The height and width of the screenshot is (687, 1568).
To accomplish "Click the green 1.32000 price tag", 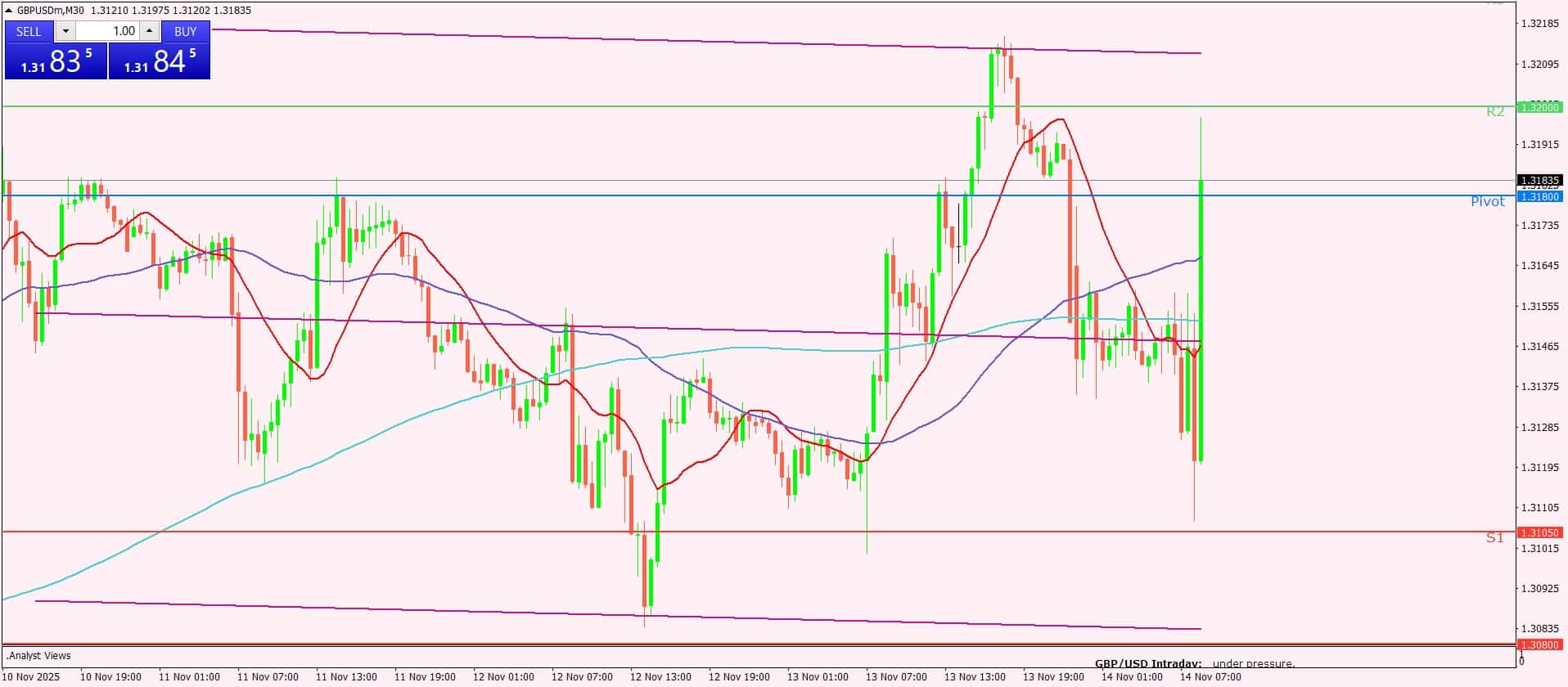I will pos(1539,107).
